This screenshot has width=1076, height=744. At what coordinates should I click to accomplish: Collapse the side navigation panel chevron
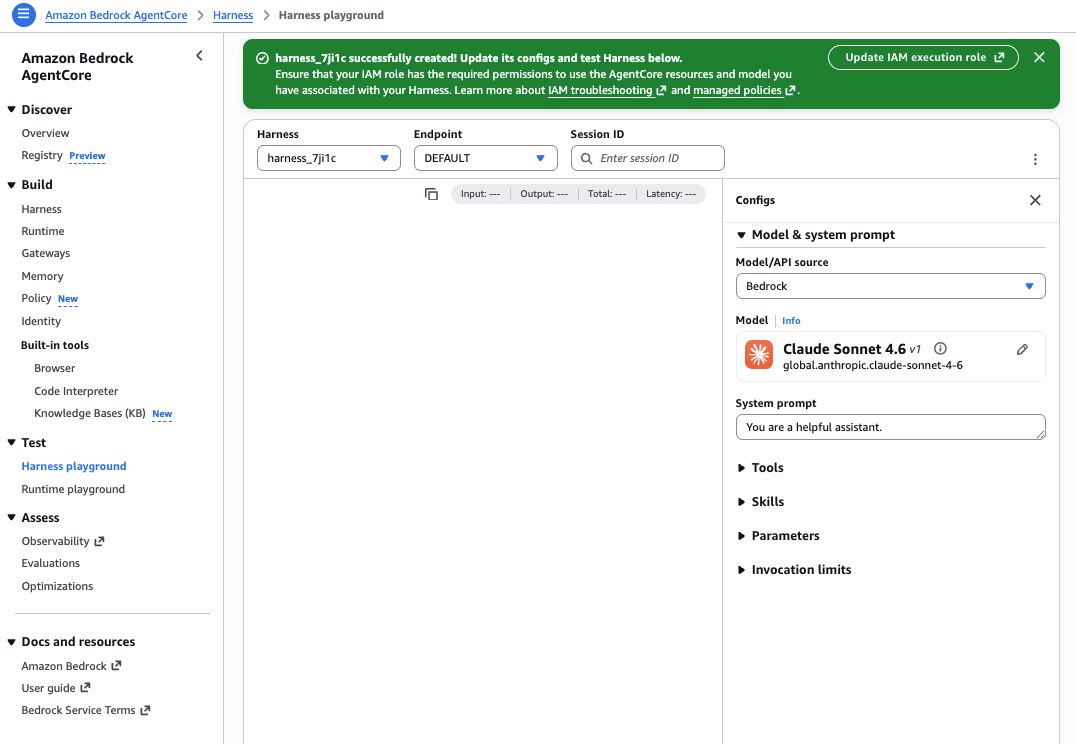(x=200, y=56)
